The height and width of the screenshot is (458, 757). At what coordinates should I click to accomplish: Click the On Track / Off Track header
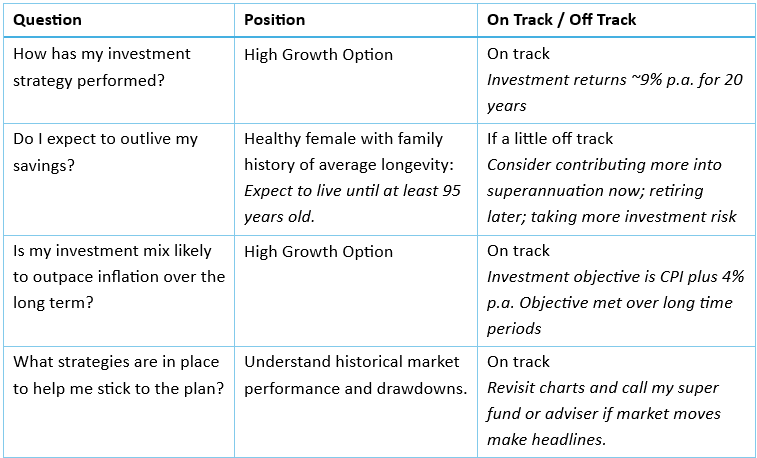pyautogui.click(x=561, y=20)
